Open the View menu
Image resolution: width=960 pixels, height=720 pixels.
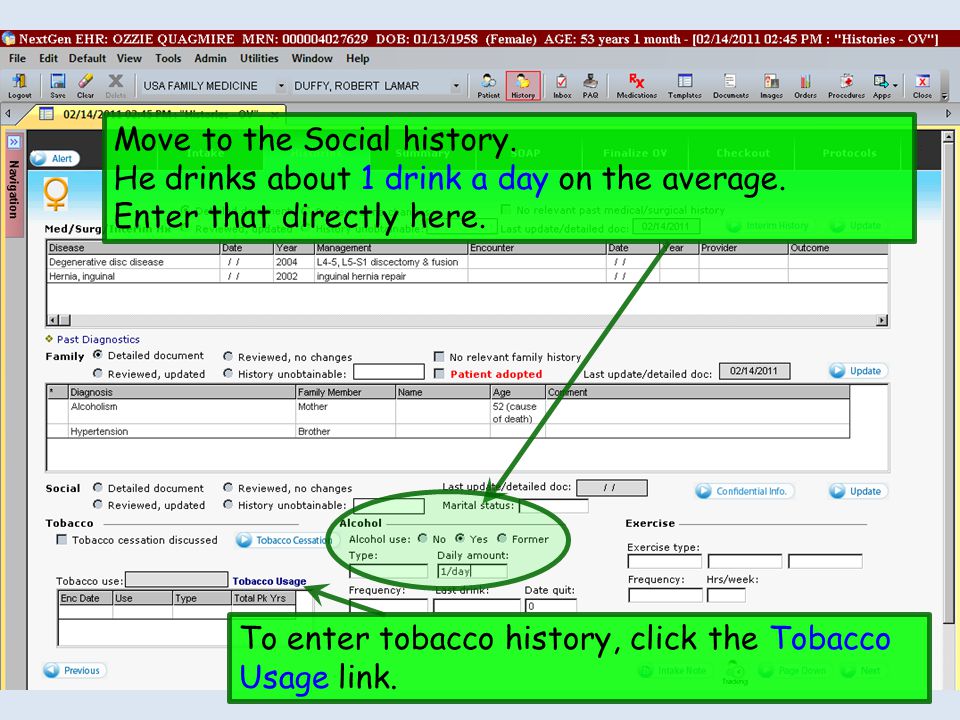[129, 58]
